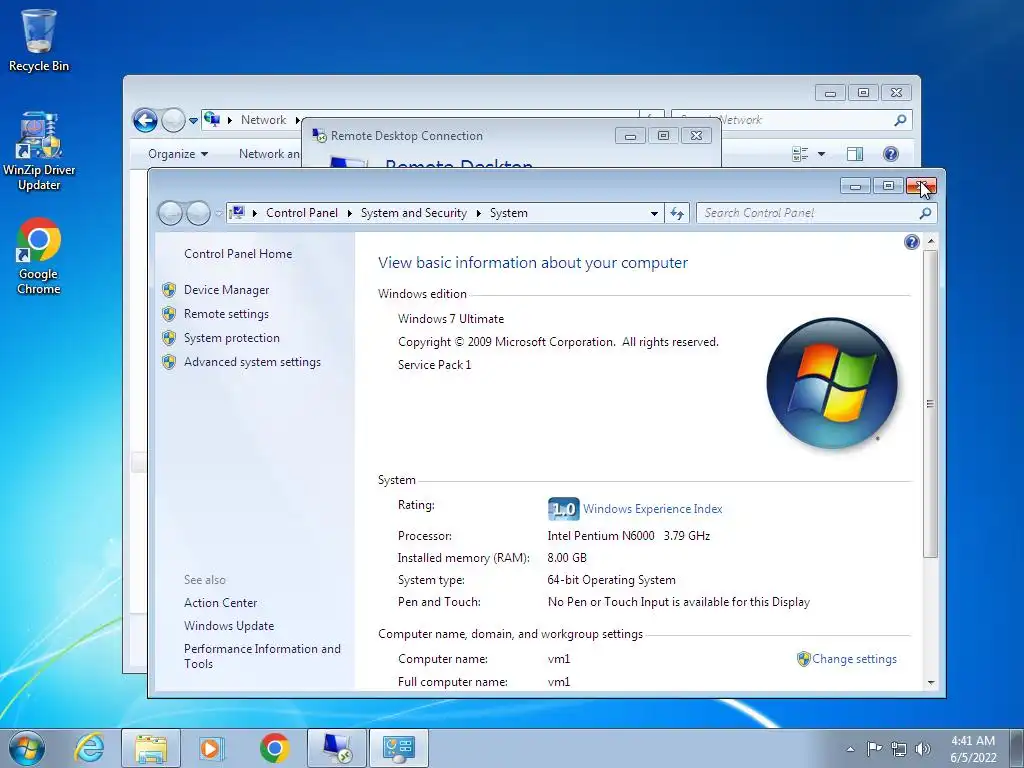Image resolution: width=1024 pixels, height=768 pixels.
Task: Click the scroll down arrow in System window
Action: click(931, 683)
